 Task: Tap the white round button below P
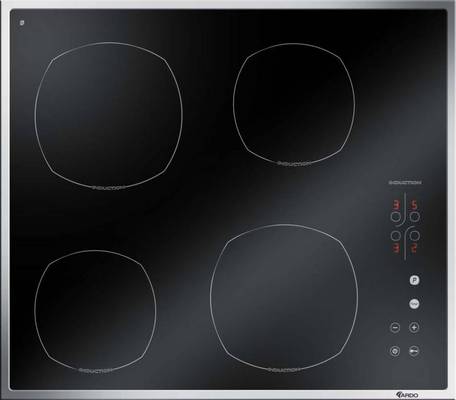coord(414,304)
